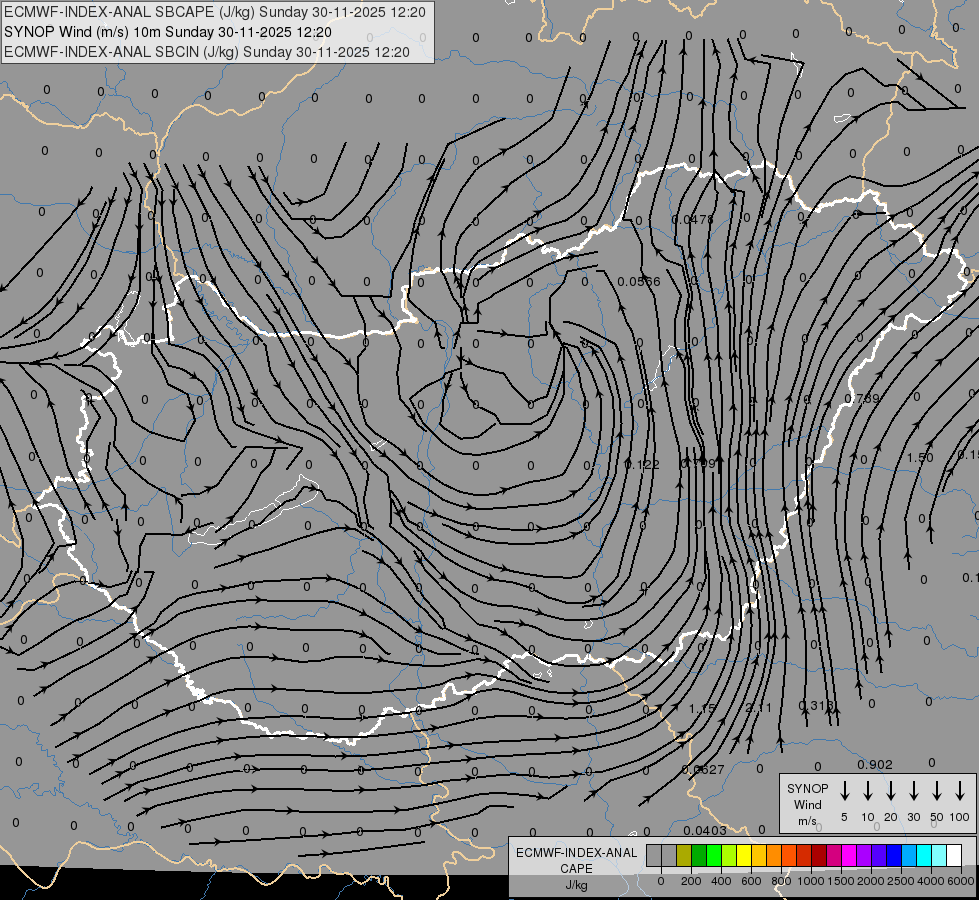Click the 20 m/s label in the wind legend
Viewport: 979px width, 900px height.
[891, 817]
